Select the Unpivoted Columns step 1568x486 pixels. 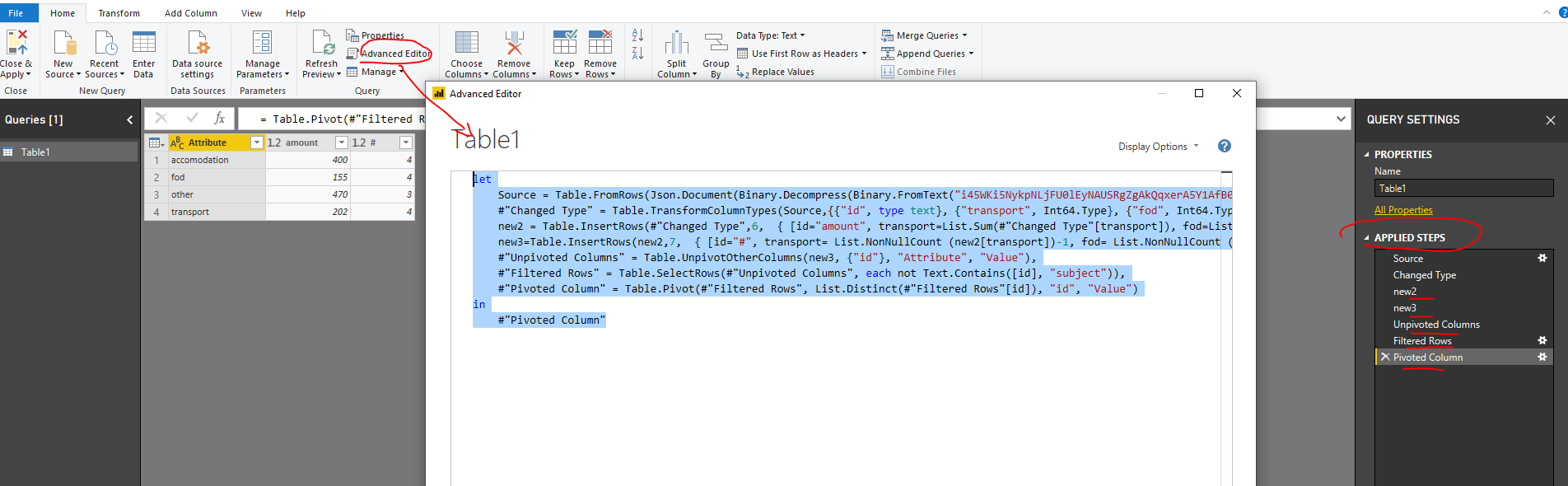click(1436, 325)
